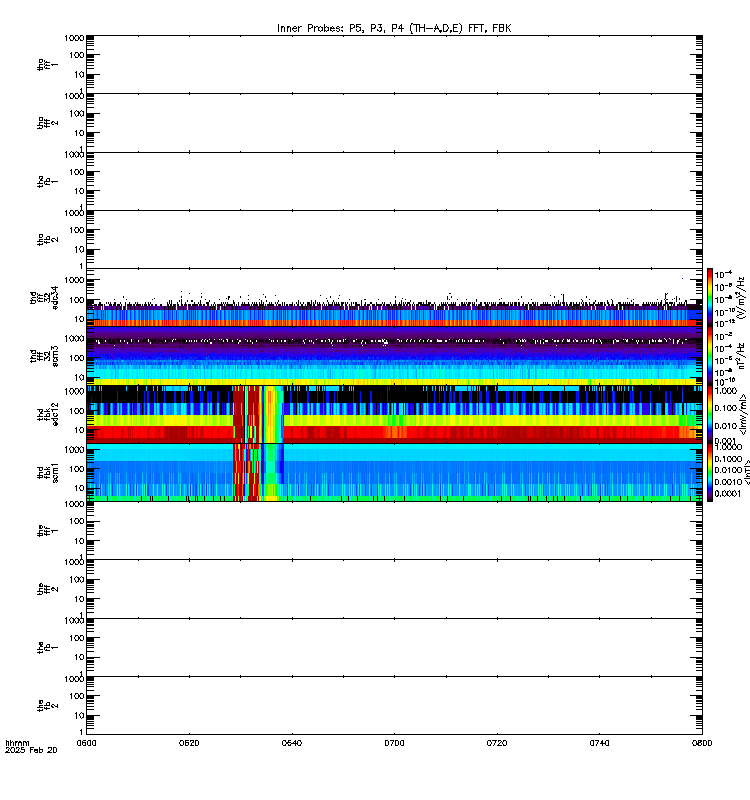Image resolution: width=750 pixels, height=800 pixels.
Task: Click the '0800' time axis label
Action: (702, 743)
